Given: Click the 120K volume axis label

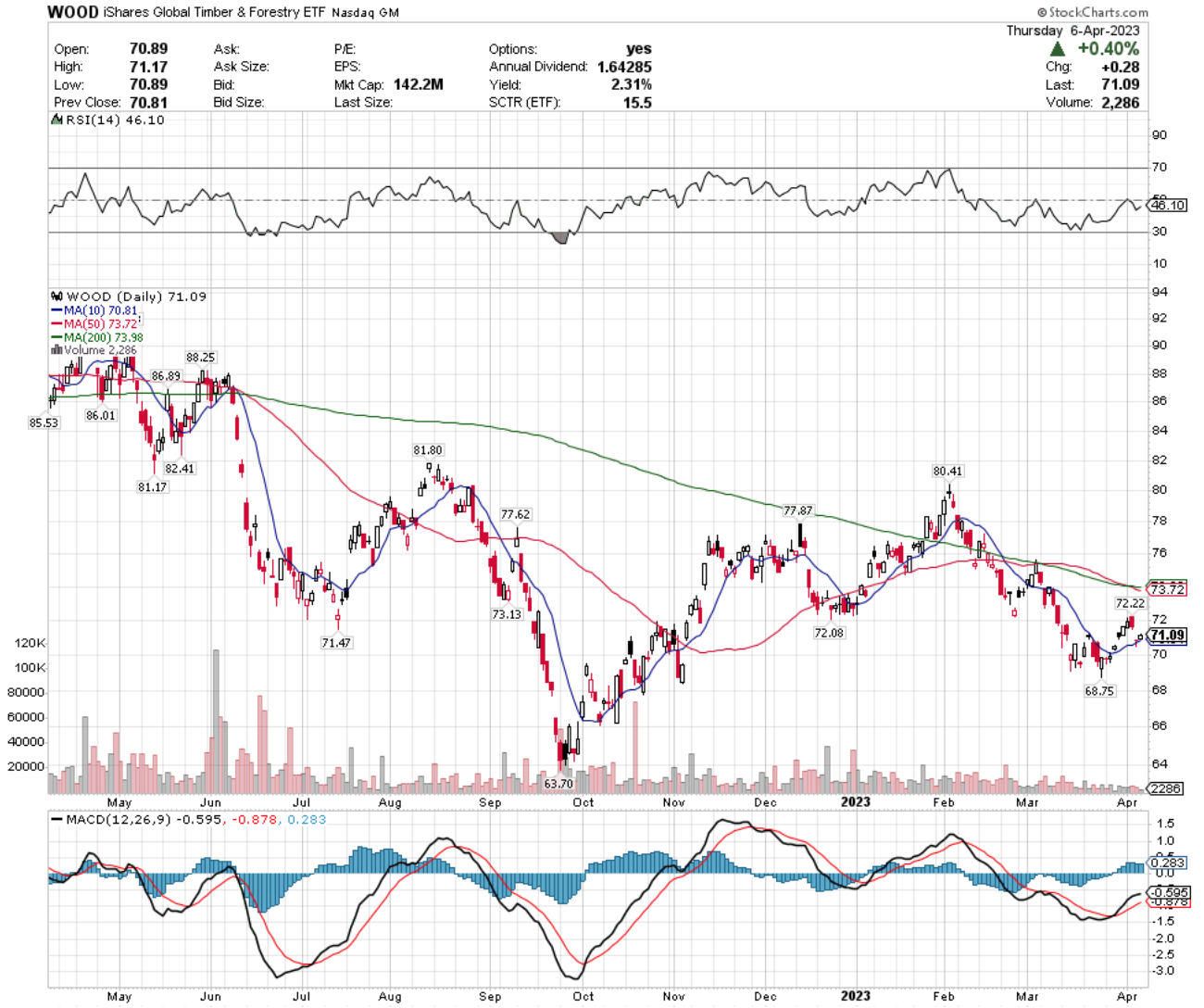Looking at the screenshot, I should [31, 643].
